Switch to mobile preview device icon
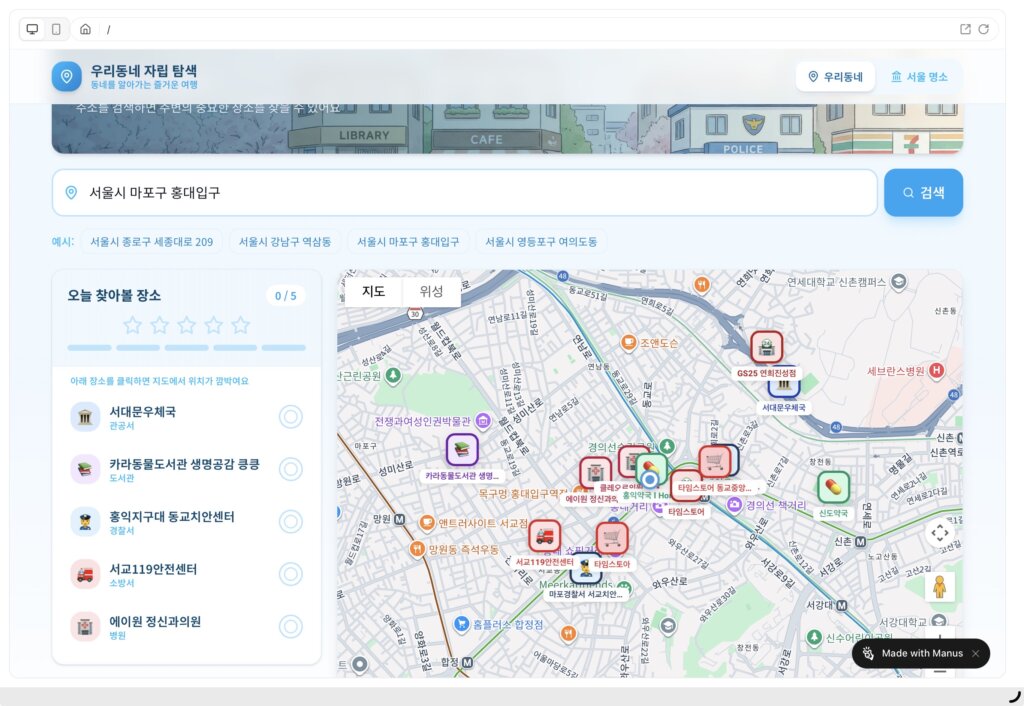Screen dimensions: 1024x706 pyautogui.click(x=56, y=29)
